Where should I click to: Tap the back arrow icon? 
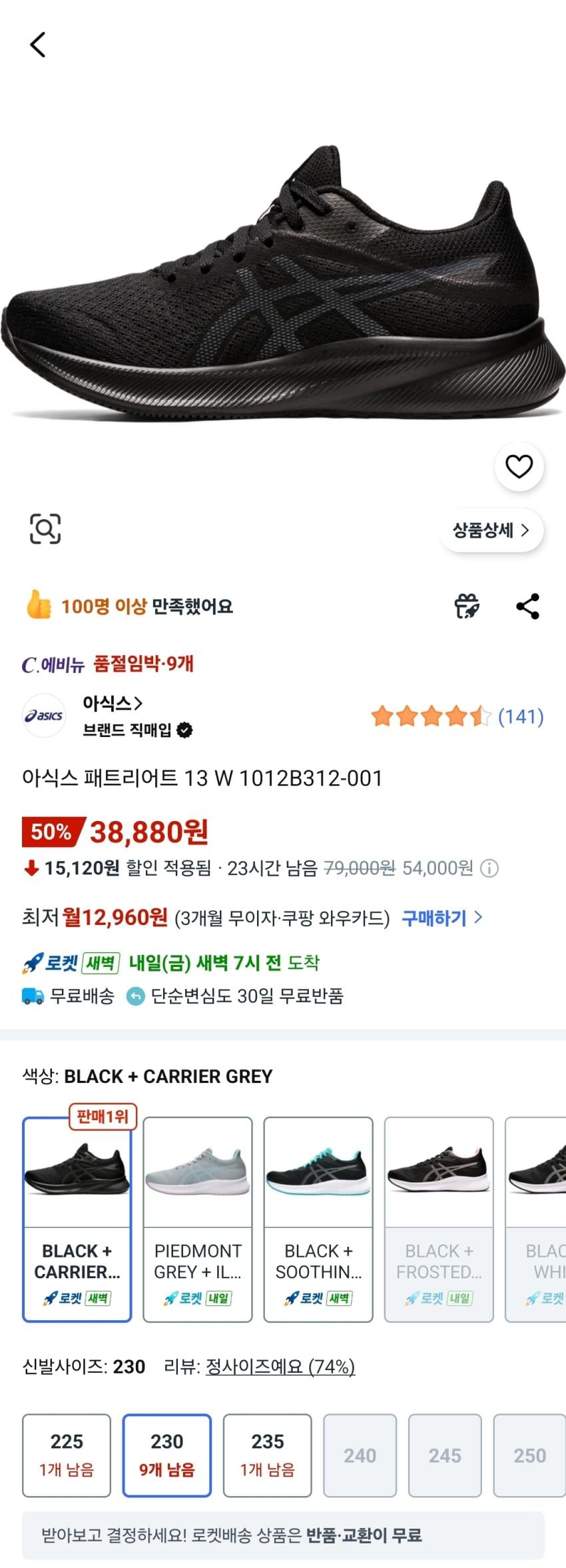coord(38,45)
